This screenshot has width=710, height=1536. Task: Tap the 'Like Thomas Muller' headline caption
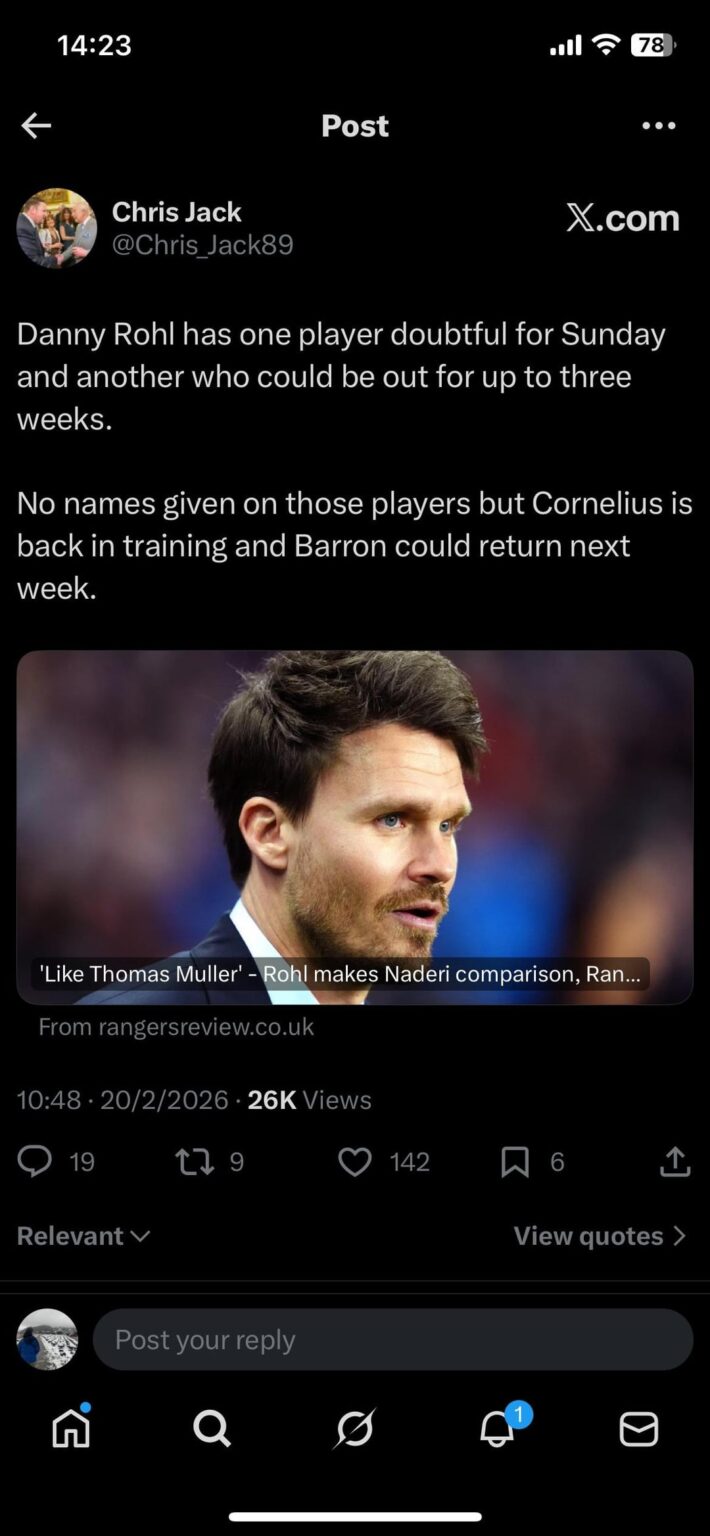(340, 973)
